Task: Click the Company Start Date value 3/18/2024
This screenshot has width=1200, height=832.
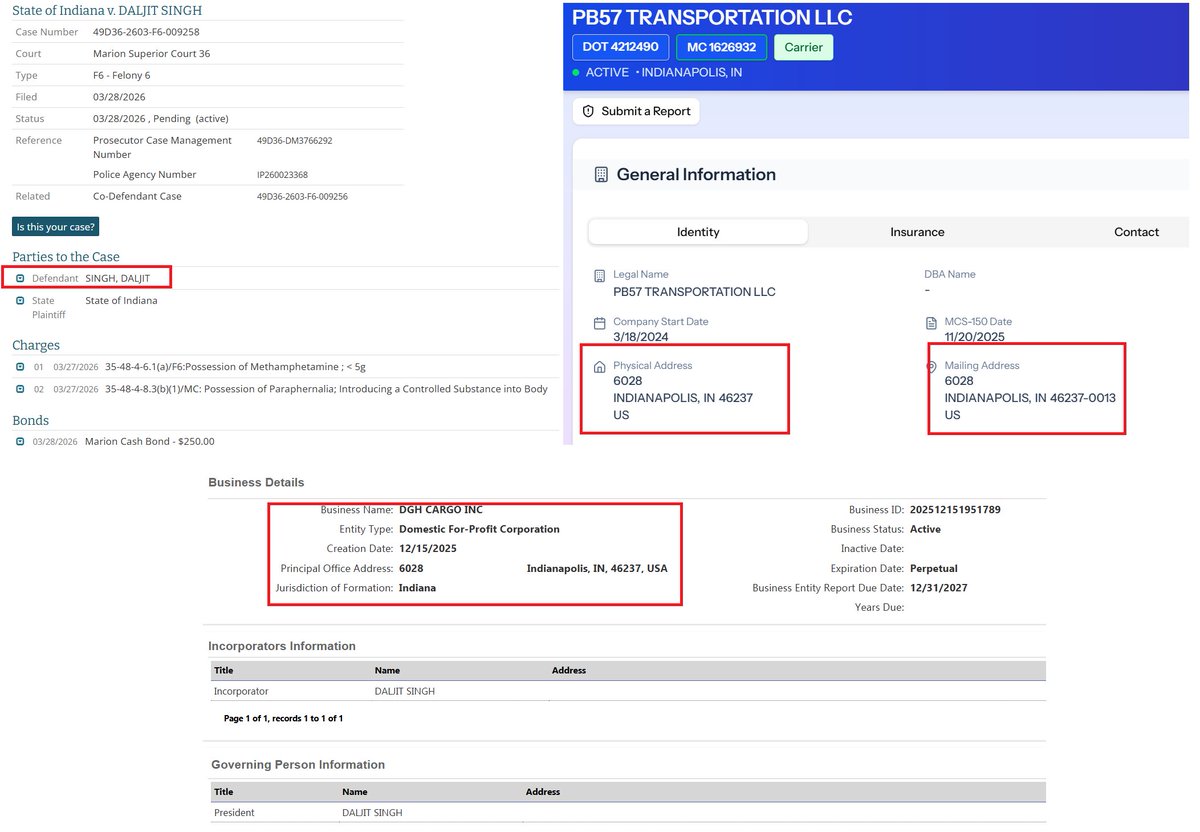Action: [x=641, y=337]
